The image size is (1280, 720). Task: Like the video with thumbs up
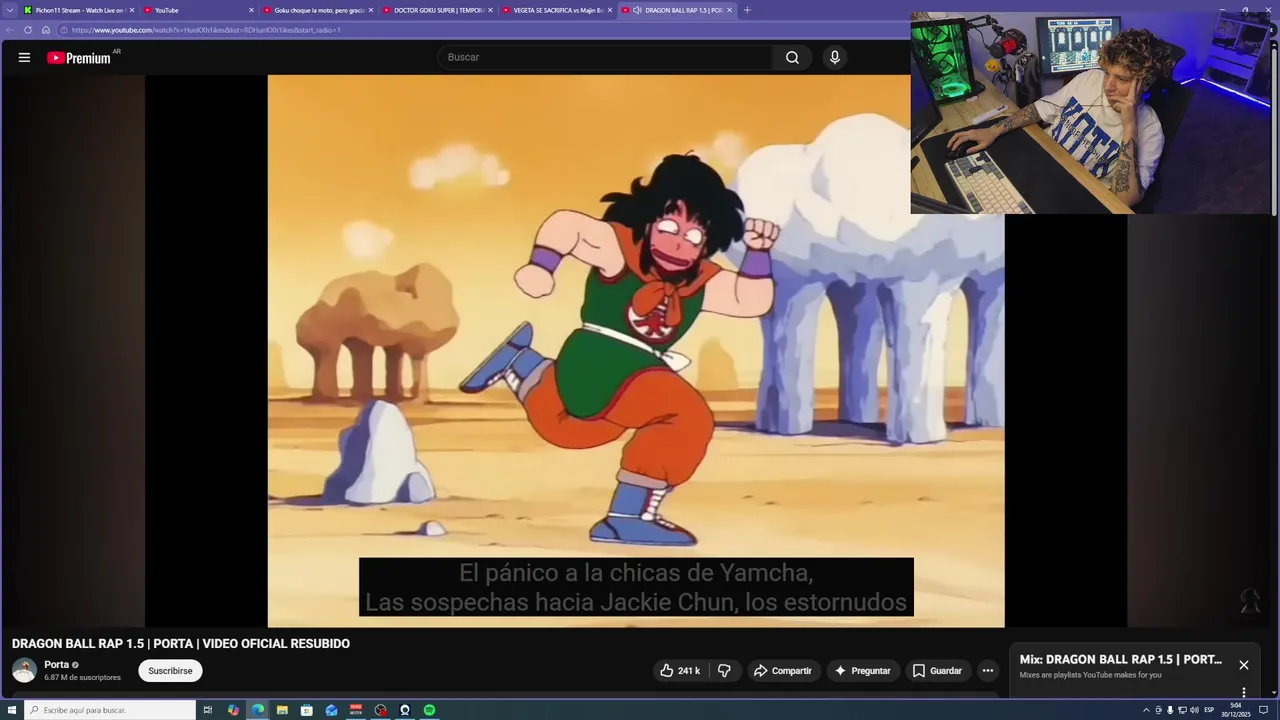(x=679, y=671)
